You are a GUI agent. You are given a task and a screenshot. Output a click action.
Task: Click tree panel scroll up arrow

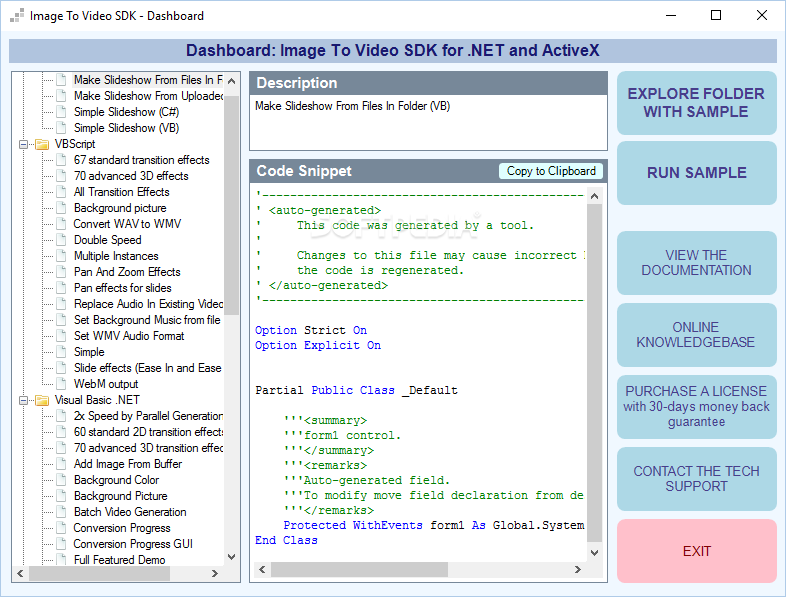pos(232,81)
